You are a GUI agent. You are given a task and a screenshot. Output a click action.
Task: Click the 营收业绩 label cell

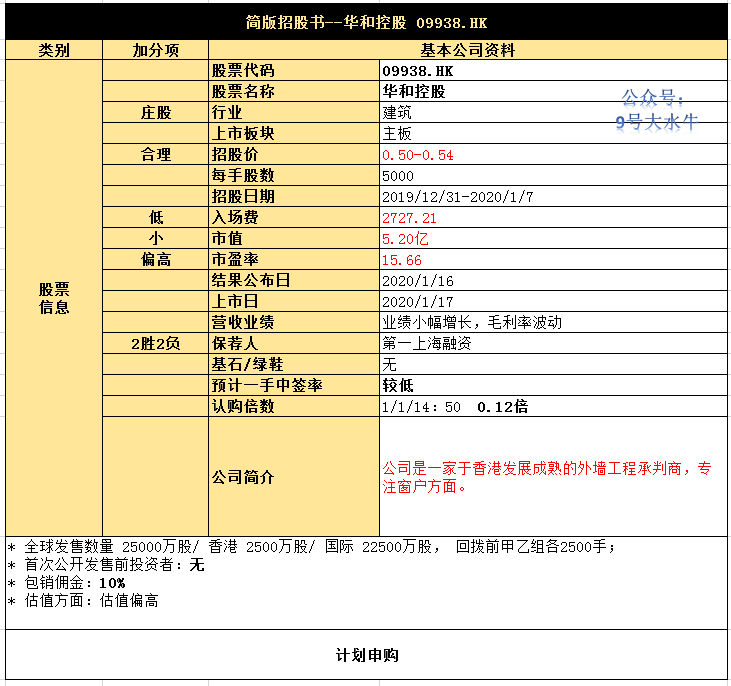(x=294, y=322)
